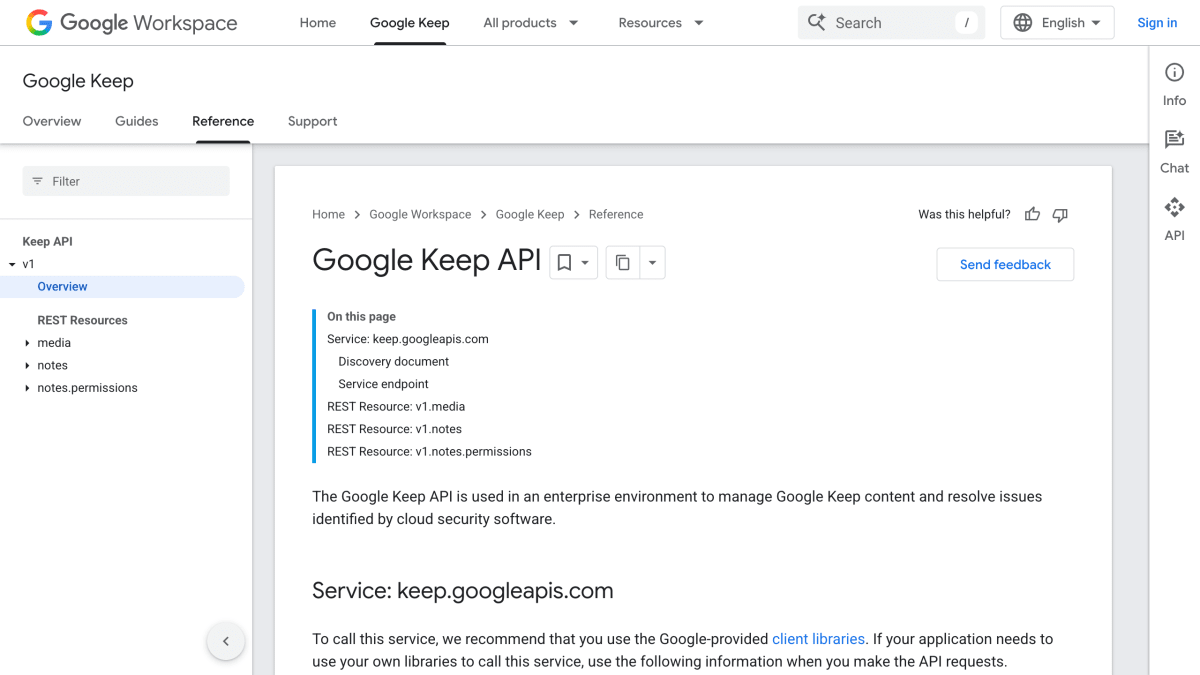The height and width of the screenshot is (675, 1200).
Task: Open the API side panel icon
Action: (1175, 207)
